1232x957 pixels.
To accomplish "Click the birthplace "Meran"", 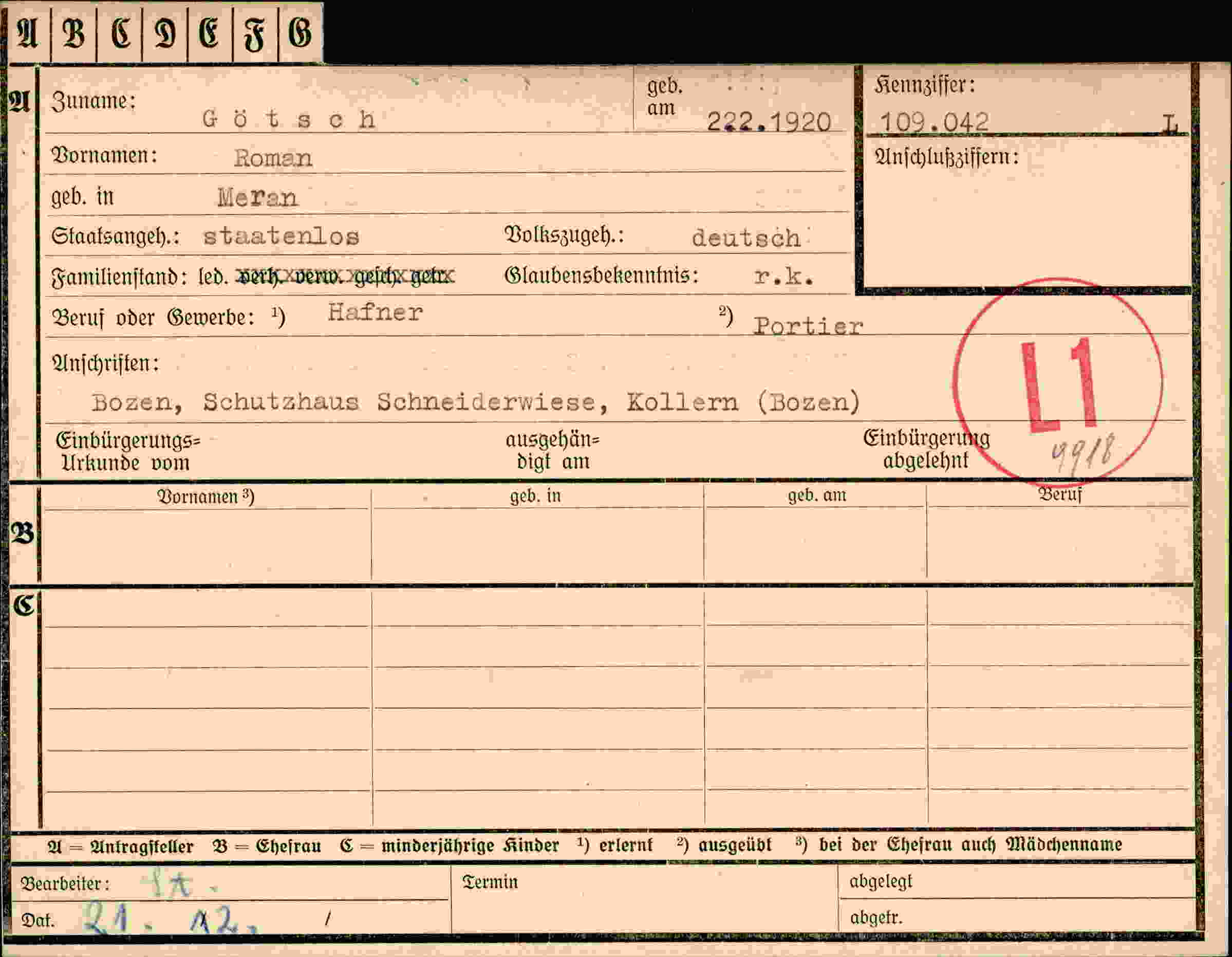I will point(257,197).
